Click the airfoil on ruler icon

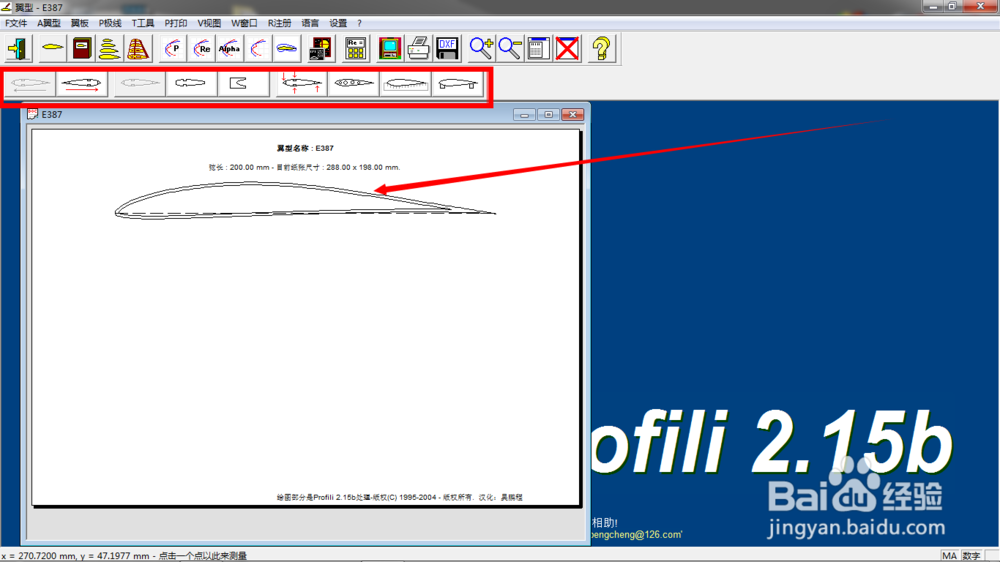point(405,84)
